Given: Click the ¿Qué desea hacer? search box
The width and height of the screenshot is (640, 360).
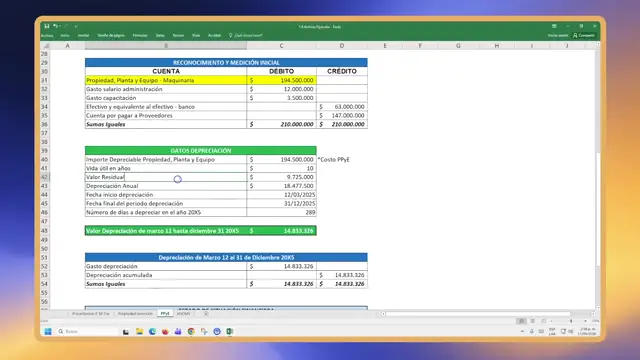Looking at the screenshot, I should [x=246, y=36].
